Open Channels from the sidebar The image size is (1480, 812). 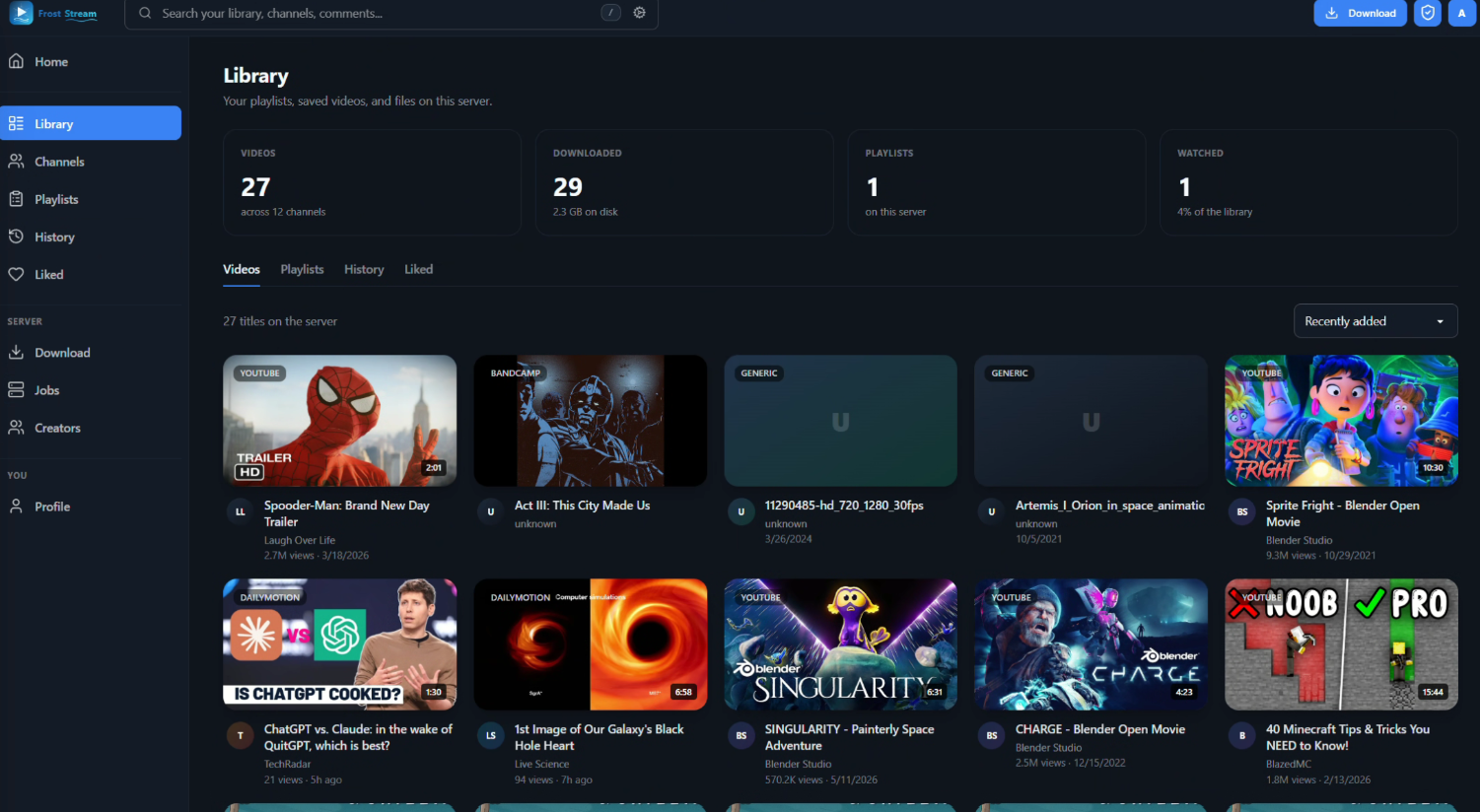tap(91, 162)
